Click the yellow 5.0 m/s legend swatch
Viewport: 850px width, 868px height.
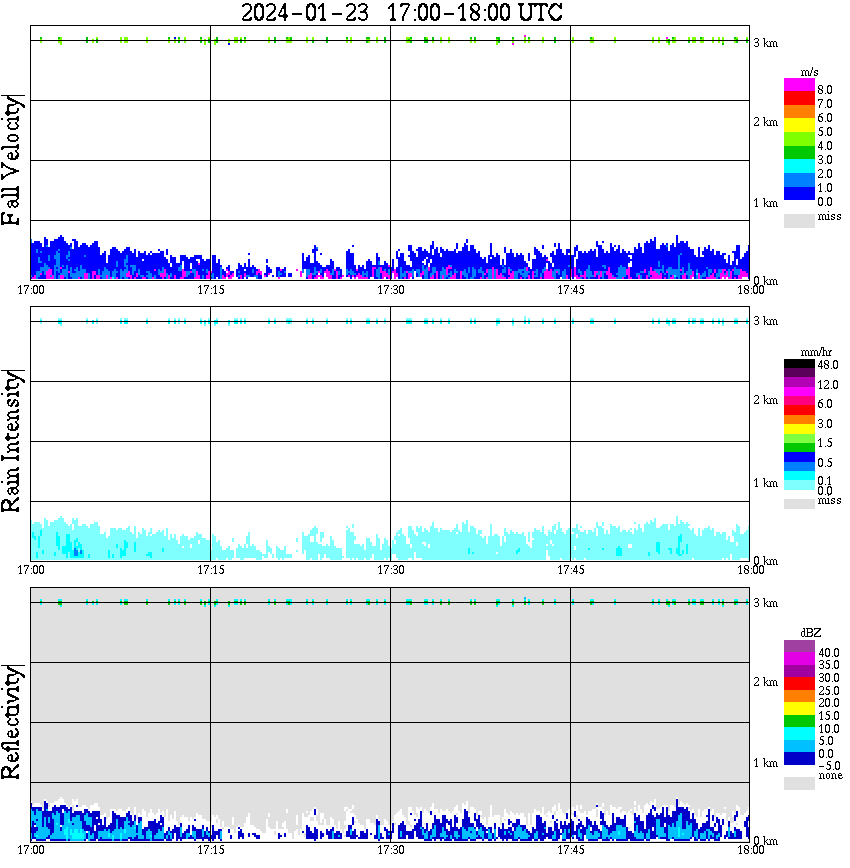point(799,126)
